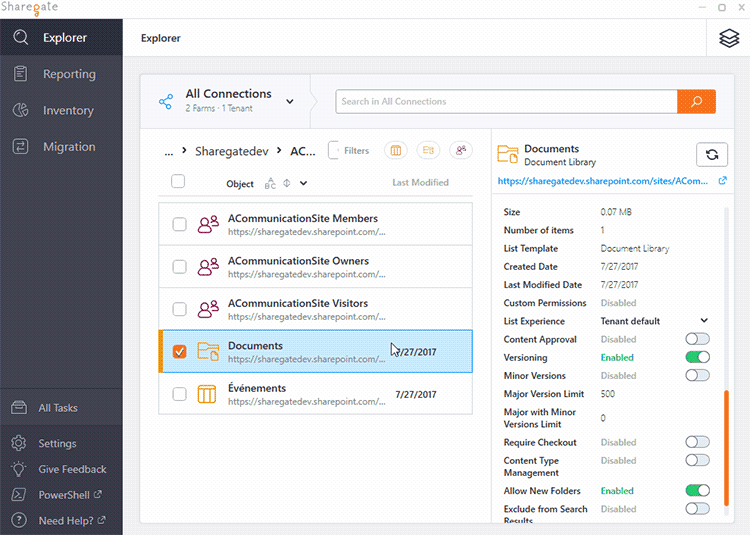The image size is (750, 535).
Task: Open the Explorer sidebar section
Action: coord(61,37)
